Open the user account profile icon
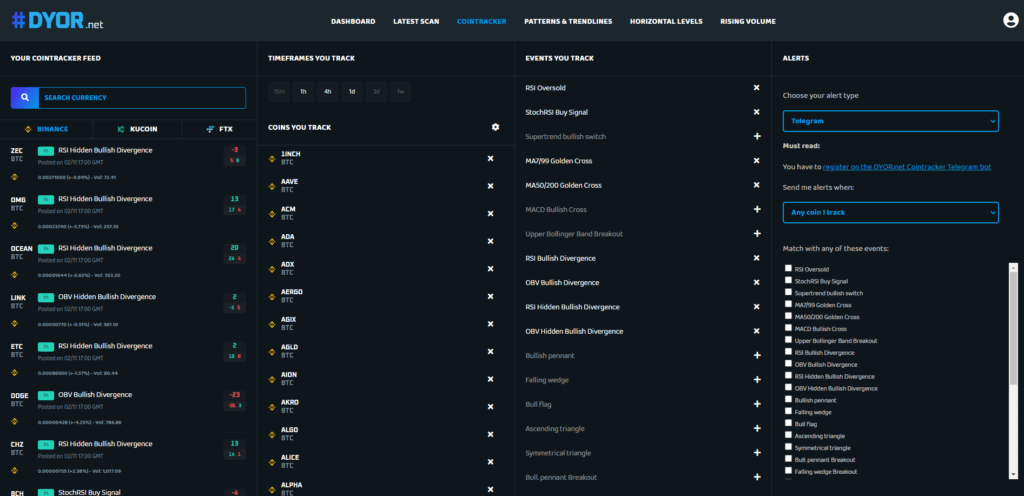 click(x=1010, y=20)
